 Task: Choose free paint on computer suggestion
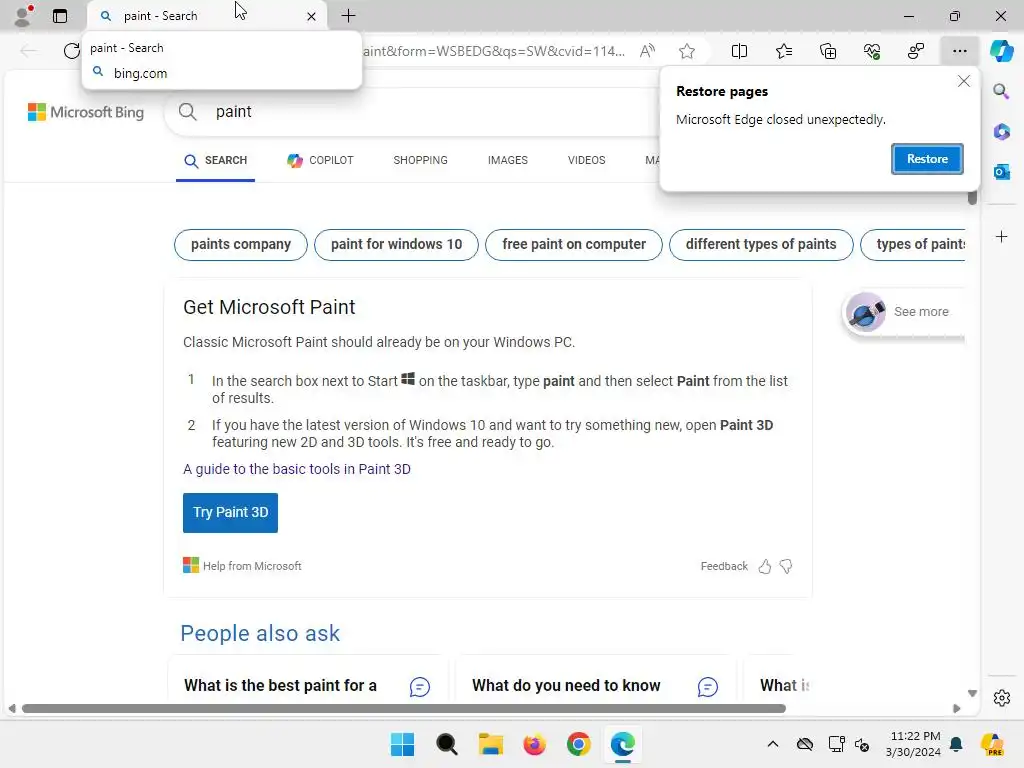(574, 245)
